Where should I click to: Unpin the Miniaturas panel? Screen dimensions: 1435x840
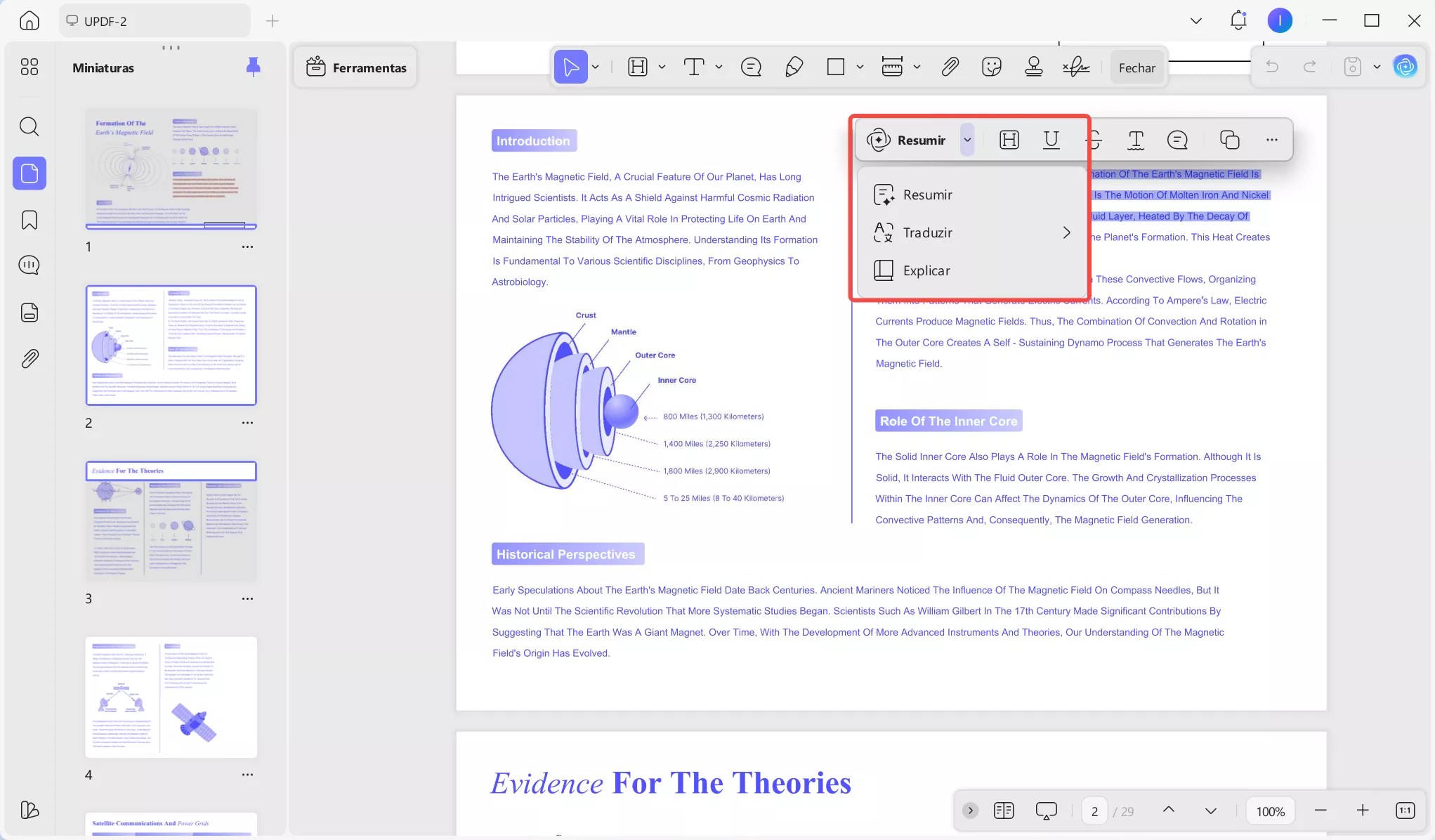coord(254,67)
